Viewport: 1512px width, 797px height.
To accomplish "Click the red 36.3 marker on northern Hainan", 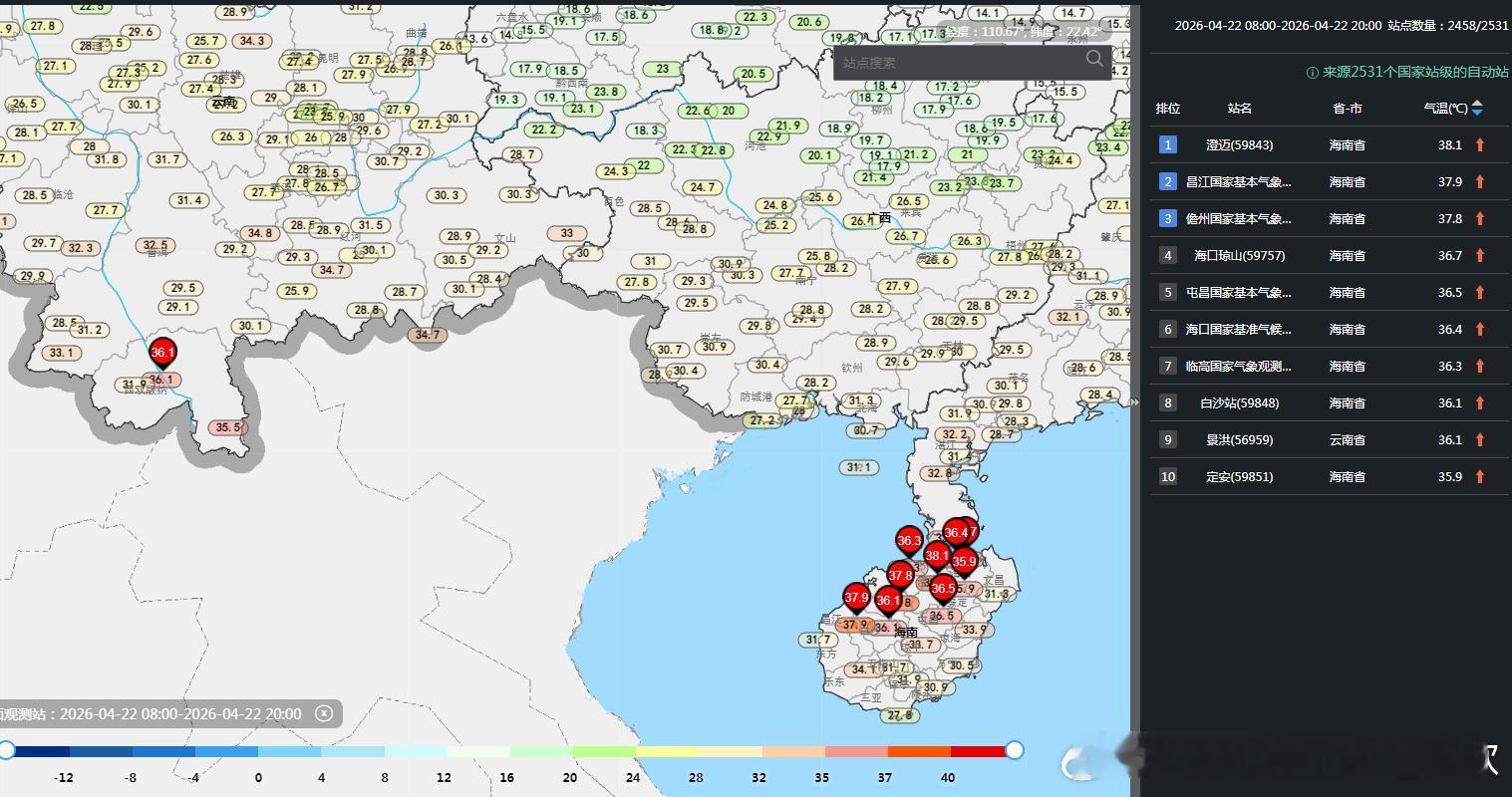I will pyautogui.click(x=909, y=541).
